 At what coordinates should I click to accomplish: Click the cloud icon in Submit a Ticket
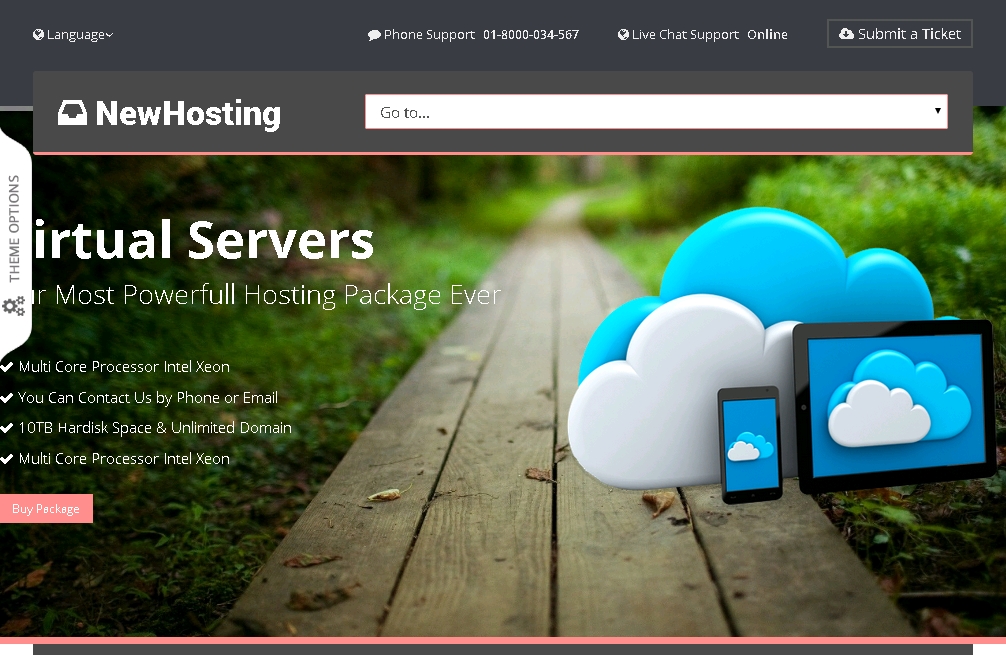[846, 34]
